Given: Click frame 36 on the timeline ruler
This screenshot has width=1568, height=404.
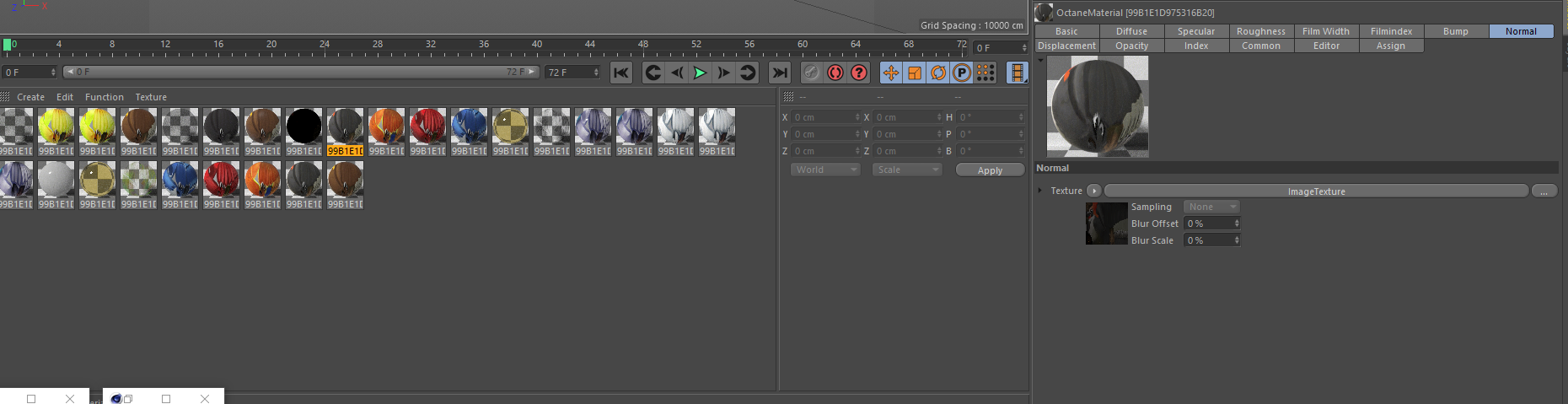Looking at the screenshot, I should click(x=484, y=44).
